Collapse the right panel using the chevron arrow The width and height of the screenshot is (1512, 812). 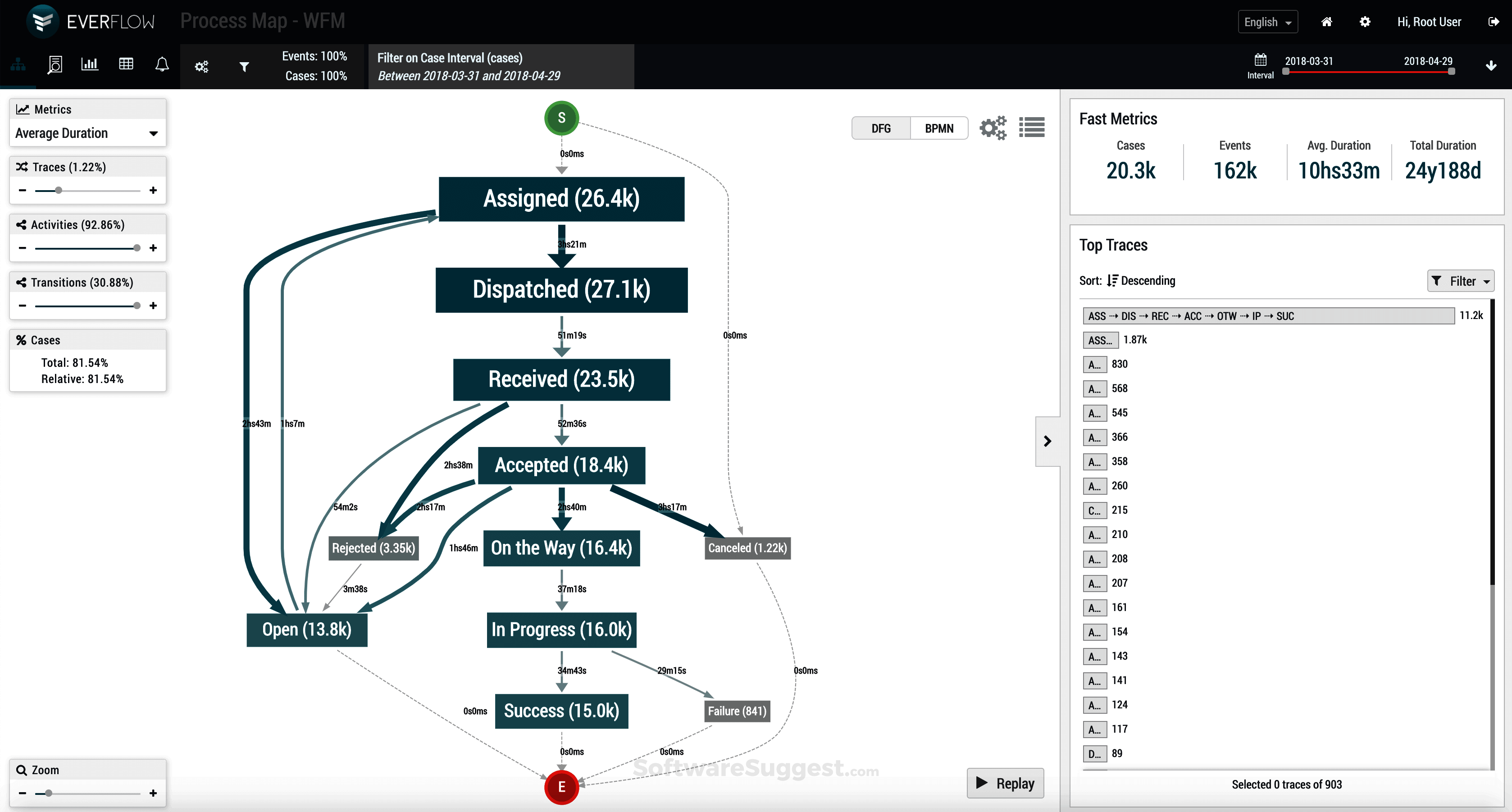point(1047,441)
